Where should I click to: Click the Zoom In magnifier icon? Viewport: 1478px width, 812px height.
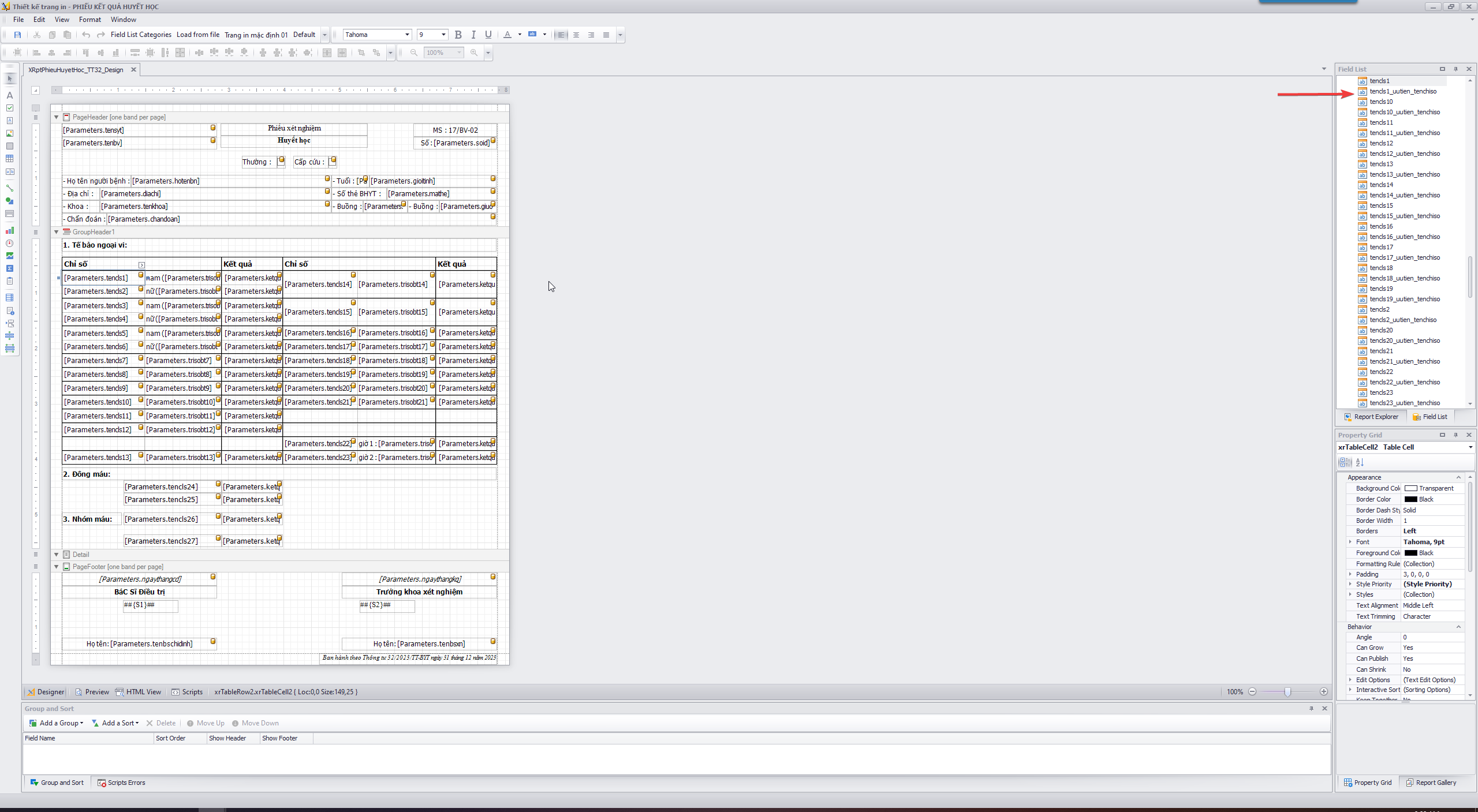pyautogui.click(x=474, y=53)
